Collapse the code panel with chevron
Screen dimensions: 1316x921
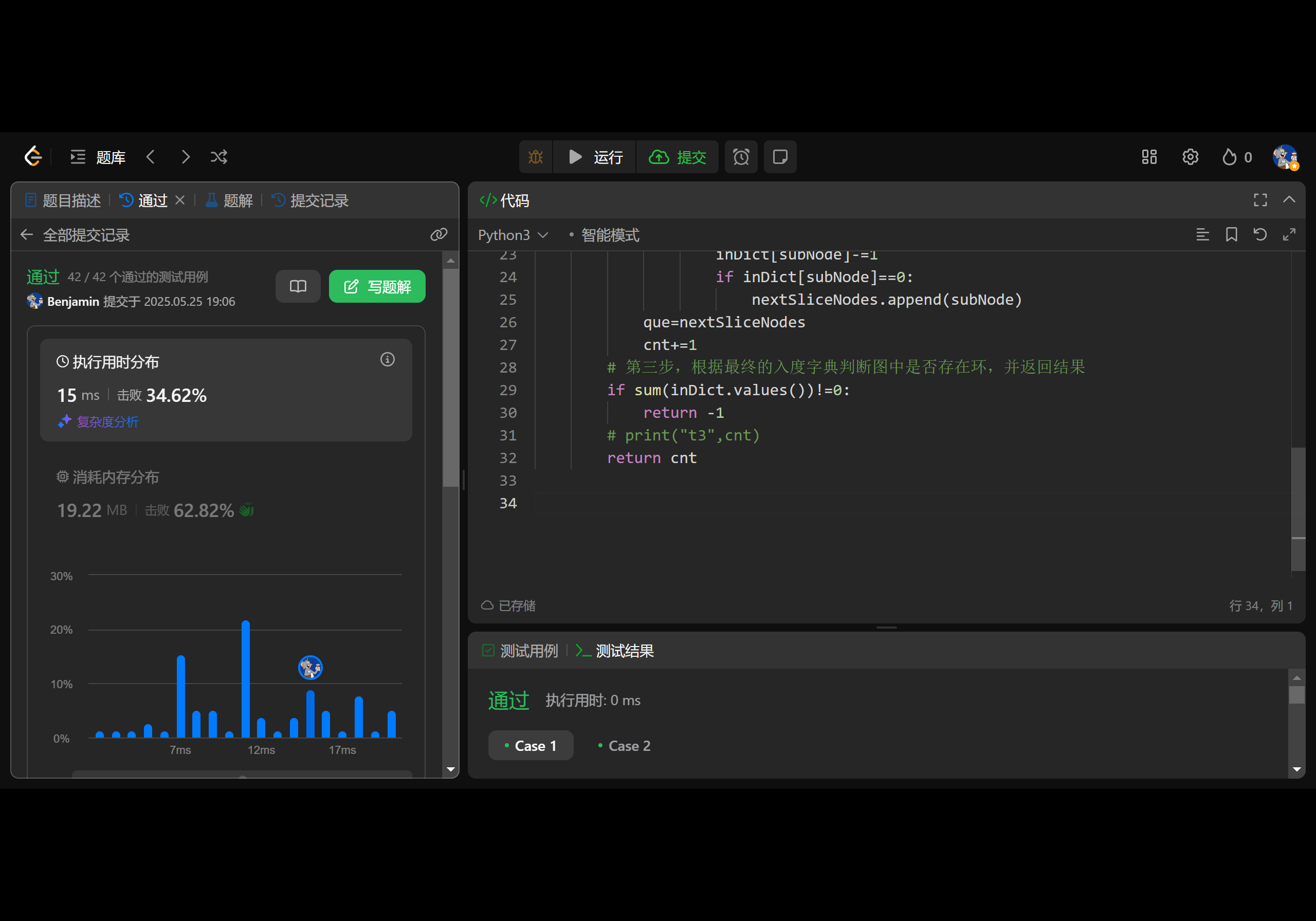coord(1289,200)
